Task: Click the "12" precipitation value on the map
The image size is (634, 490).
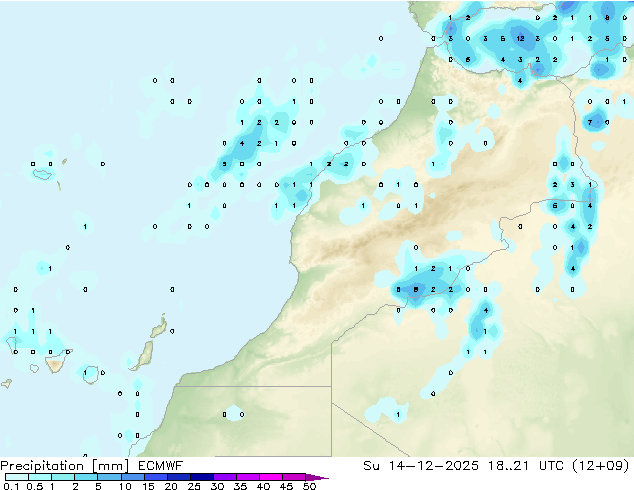Action: click(520, 38)
